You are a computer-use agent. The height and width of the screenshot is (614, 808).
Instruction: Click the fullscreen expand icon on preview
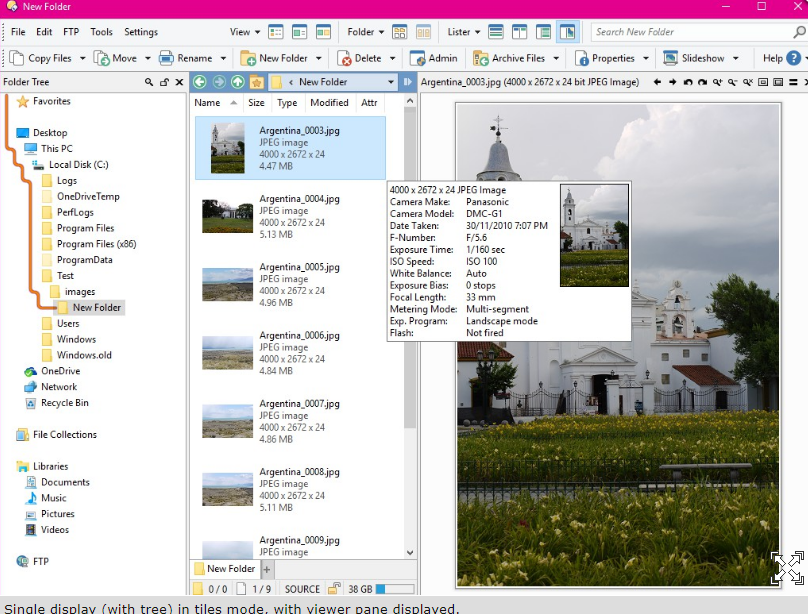tap(787, 567)
